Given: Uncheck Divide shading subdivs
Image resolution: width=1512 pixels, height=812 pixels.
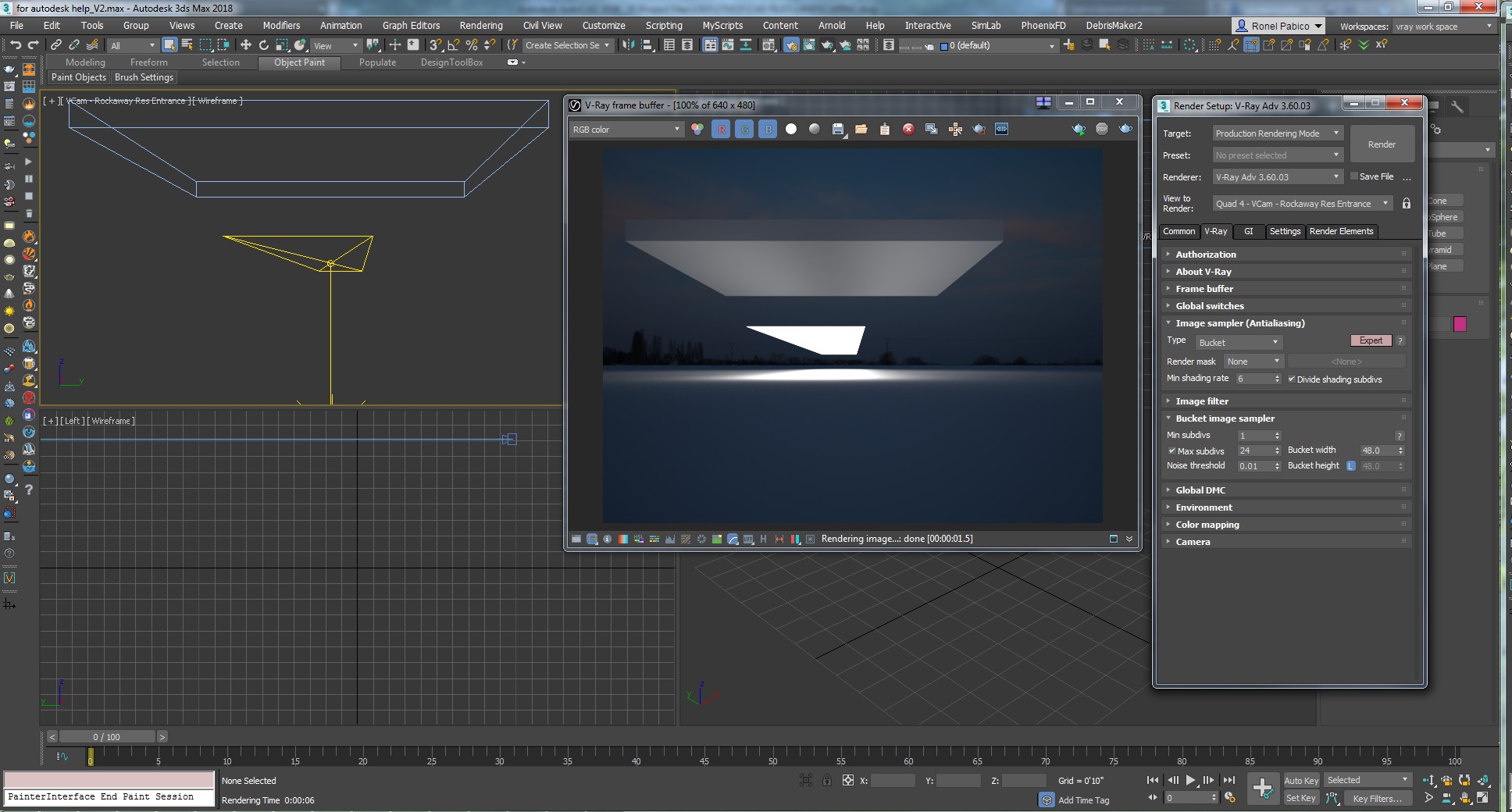Looking at the screenshot, I should 1292,379.
